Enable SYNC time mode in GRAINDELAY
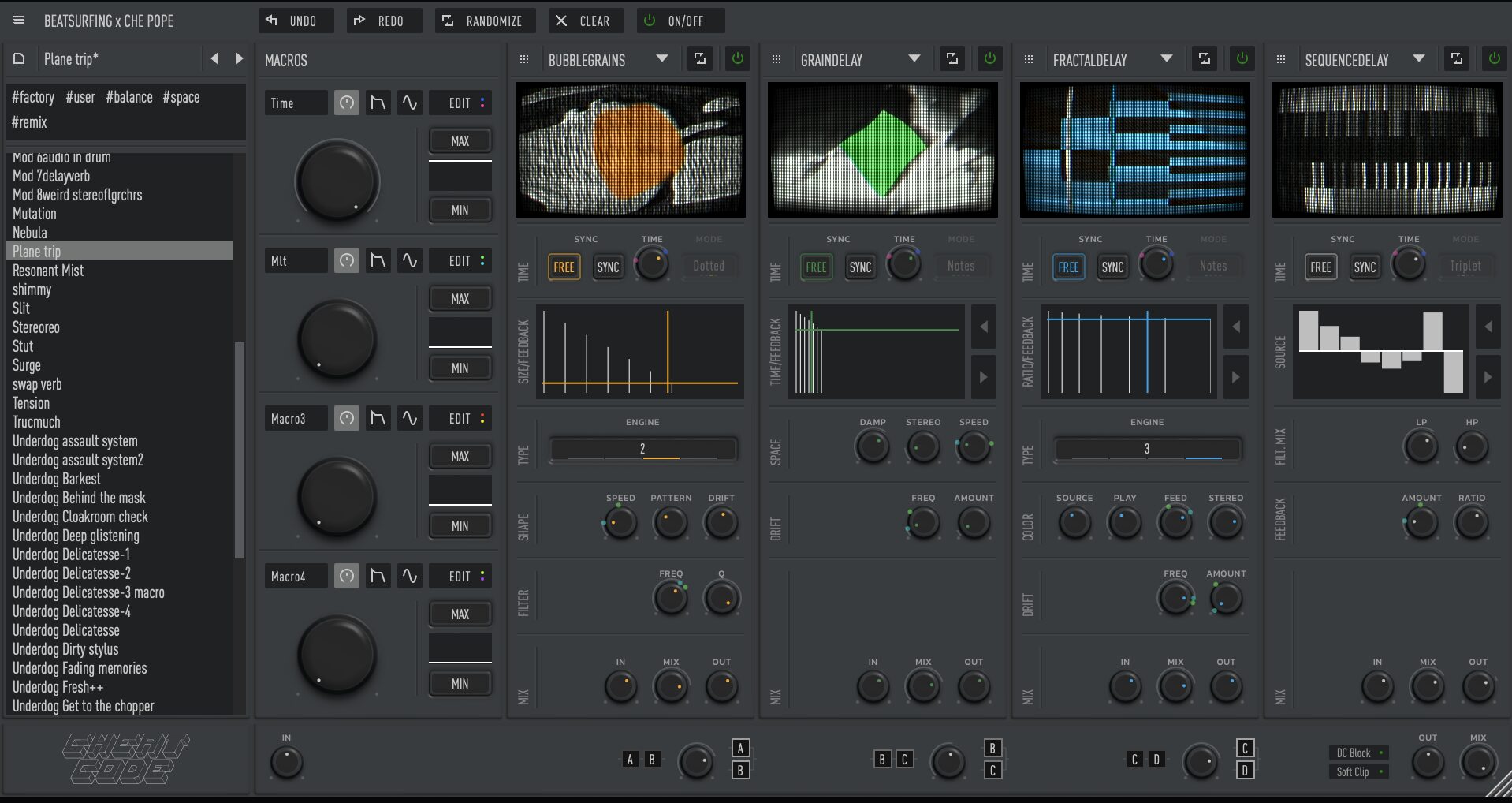The image size is (1512, 803). tap(861, 267)
